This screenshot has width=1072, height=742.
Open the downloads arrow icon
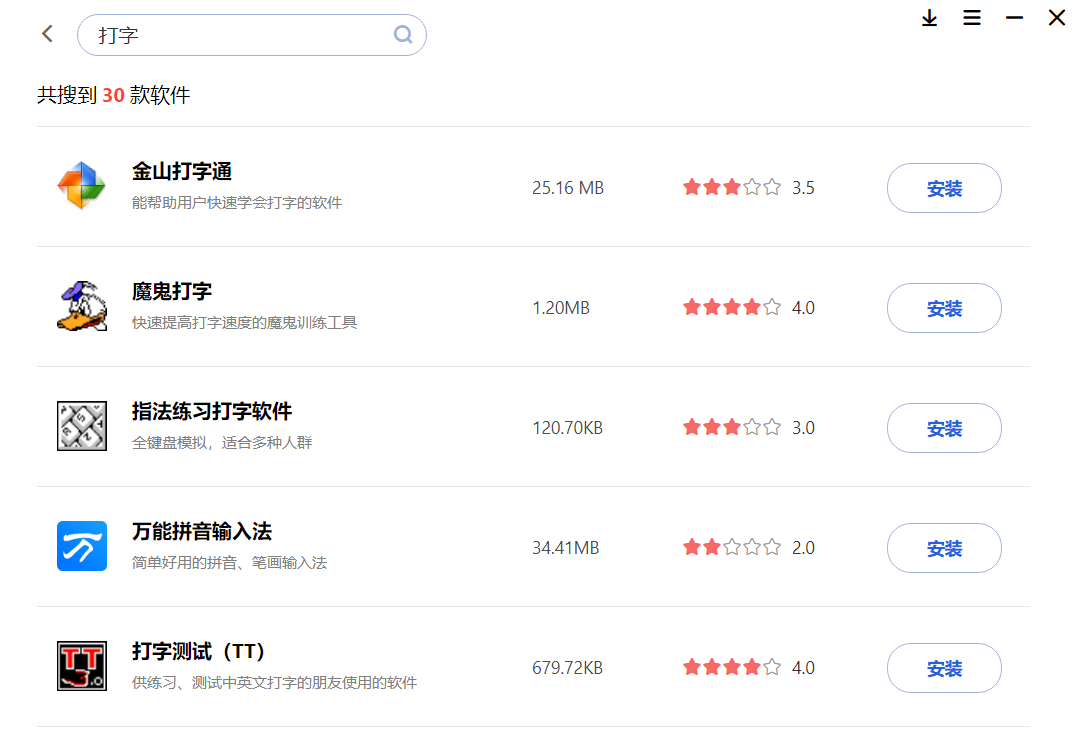click(929, 18)
